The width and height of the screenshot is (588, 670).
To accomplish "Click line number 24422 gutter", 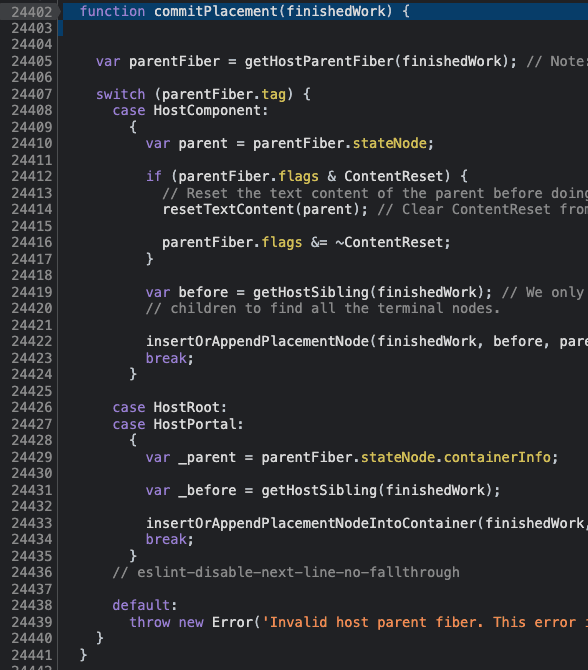I will tap(32, 341).
